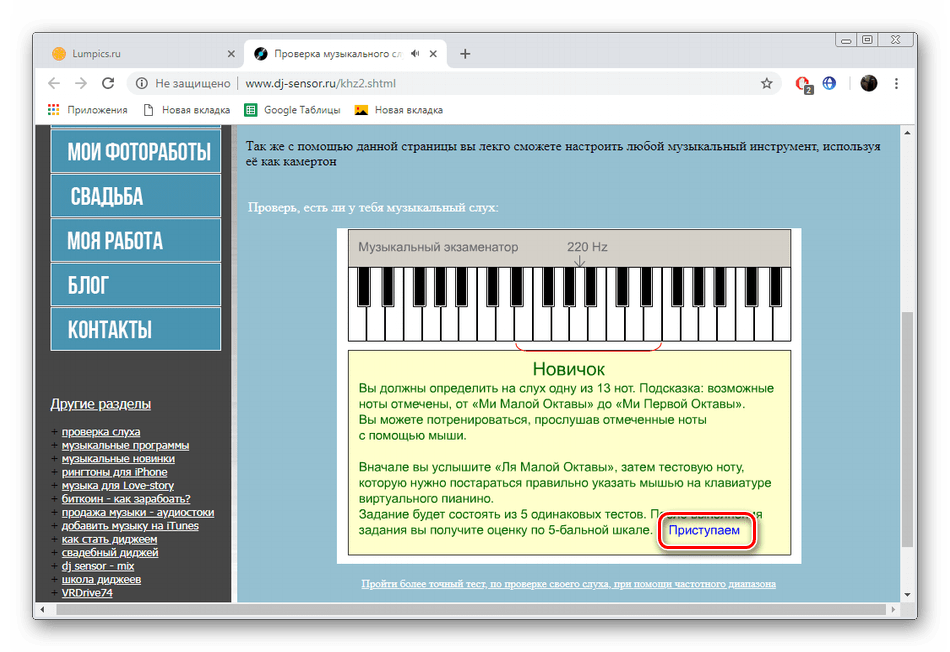Follow the link to the more precise hearing test
Viewport: 950px width, 652px height.
(568, 583)
